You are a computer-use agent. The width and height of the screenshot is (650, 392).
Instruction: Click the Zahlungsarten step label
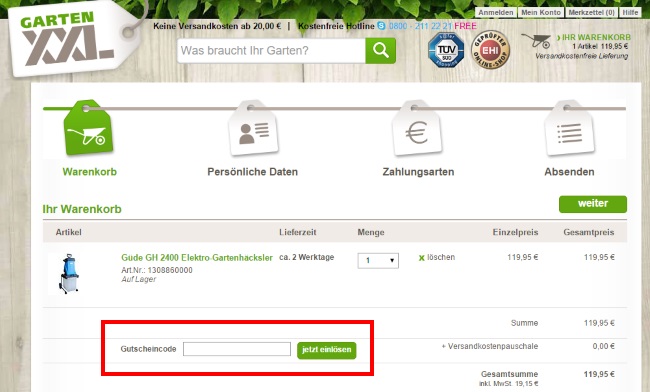click(x=418, y=172)
